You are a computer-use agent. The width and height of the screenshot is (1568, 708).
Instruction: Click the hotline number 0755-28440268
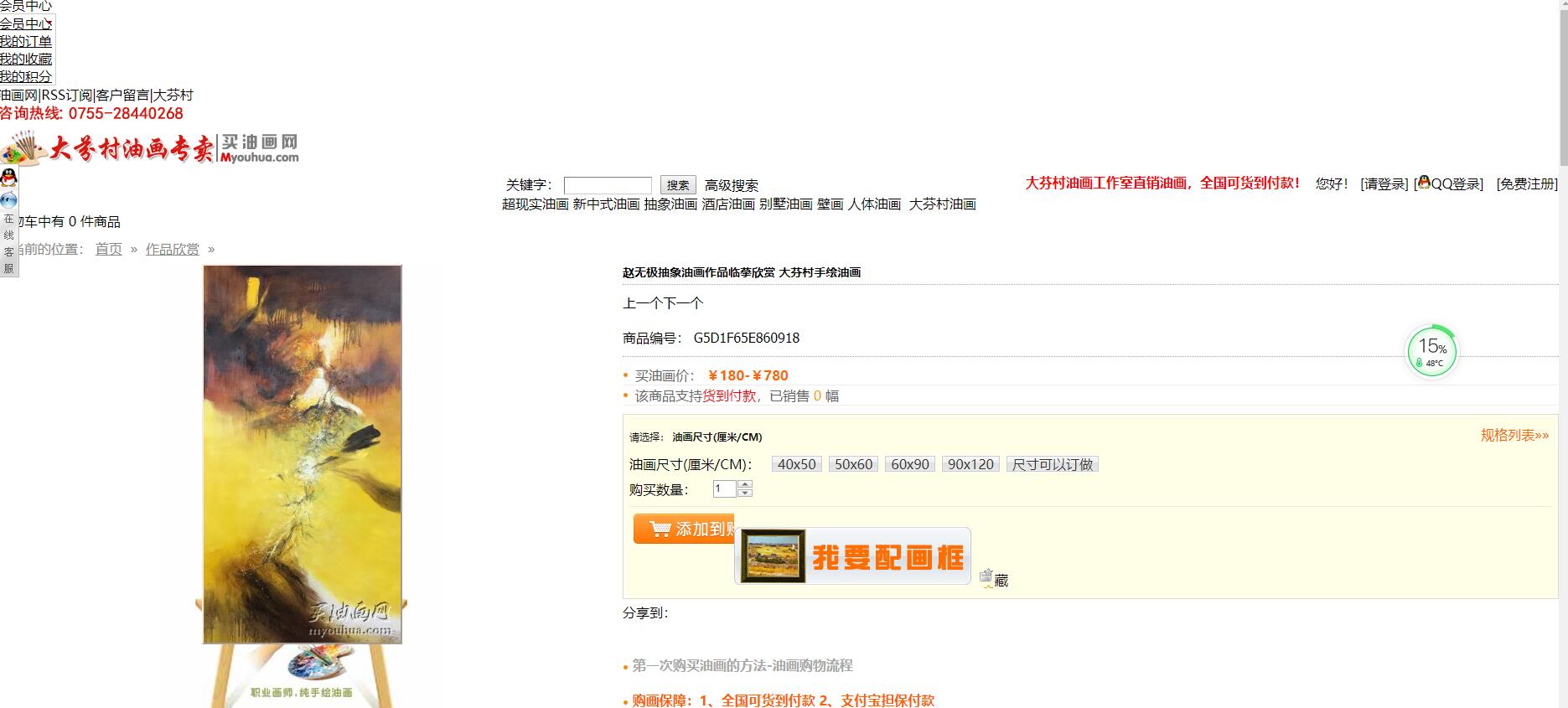126,113
